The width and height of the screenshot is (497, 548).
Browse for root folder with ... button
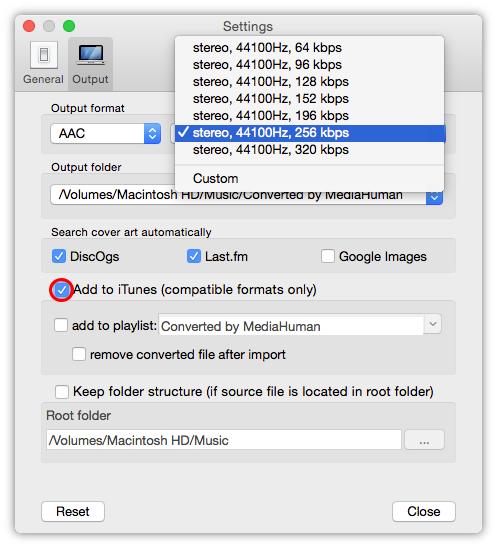coord(424,440)
